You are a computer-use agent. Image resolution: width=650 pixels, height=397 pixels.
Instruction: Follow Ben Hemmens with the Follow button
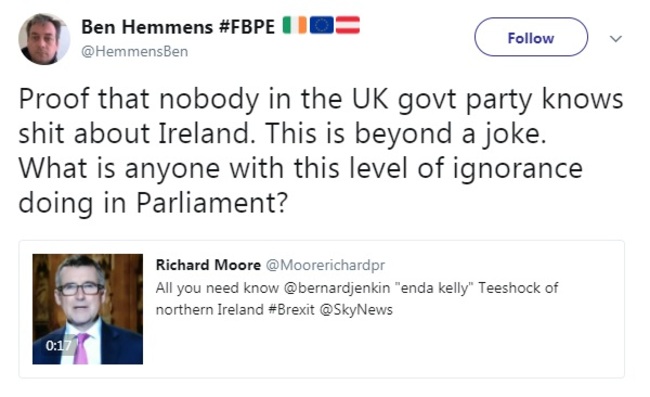pos(531,37)
